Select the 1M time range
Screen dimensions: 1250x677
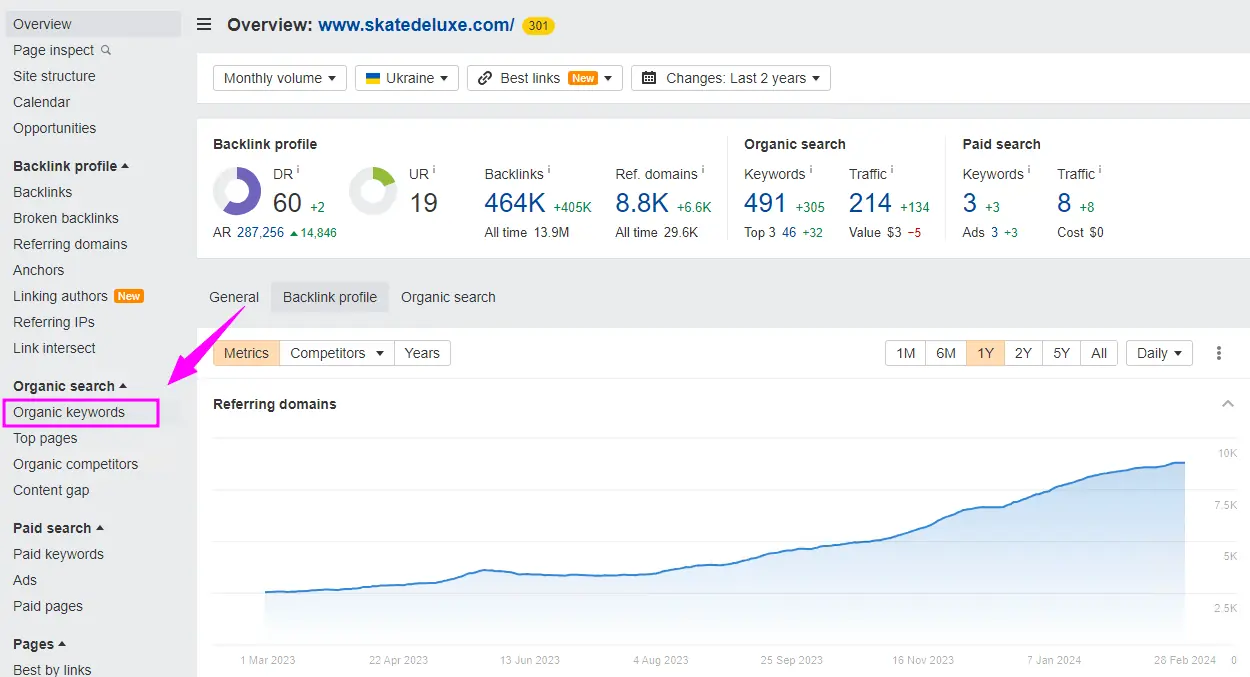[905, 353]
